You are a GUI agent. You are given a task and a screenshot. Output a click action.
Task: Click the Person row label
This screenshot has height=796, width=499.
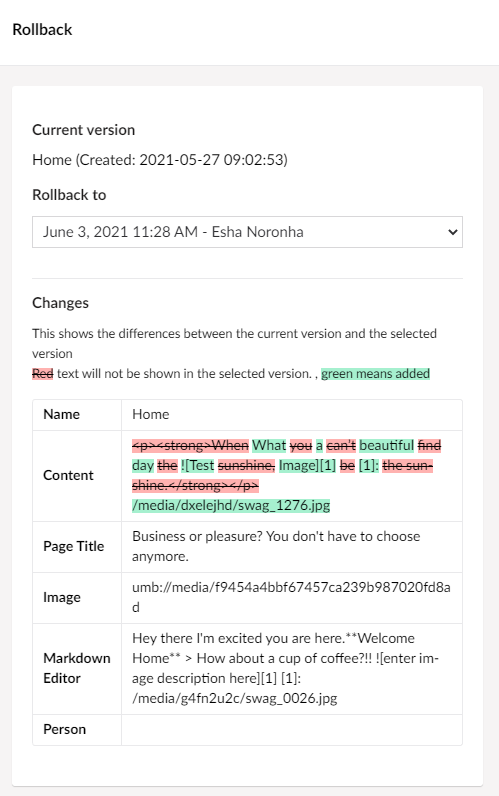(x=64, y=729)
